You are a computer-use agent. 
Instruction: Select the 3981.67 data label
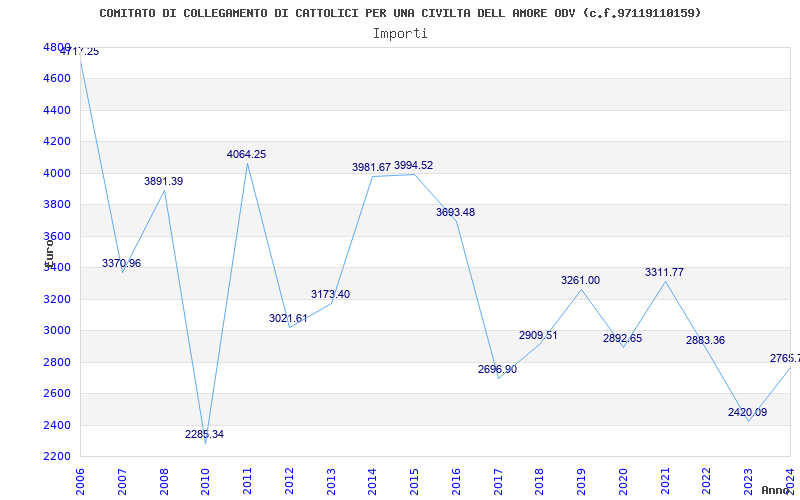371,167
